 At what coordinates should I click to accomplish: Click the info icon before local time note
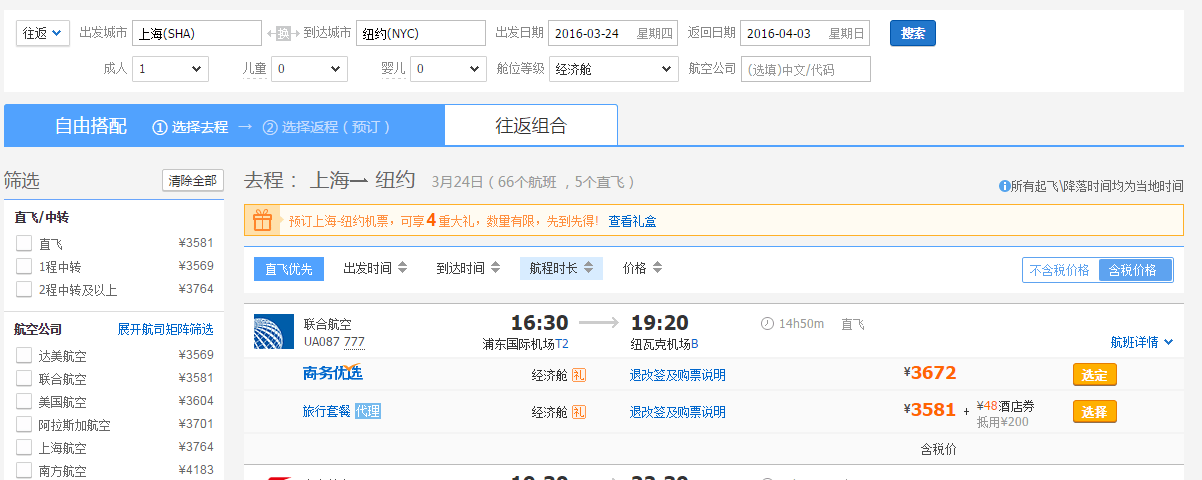1004,186
